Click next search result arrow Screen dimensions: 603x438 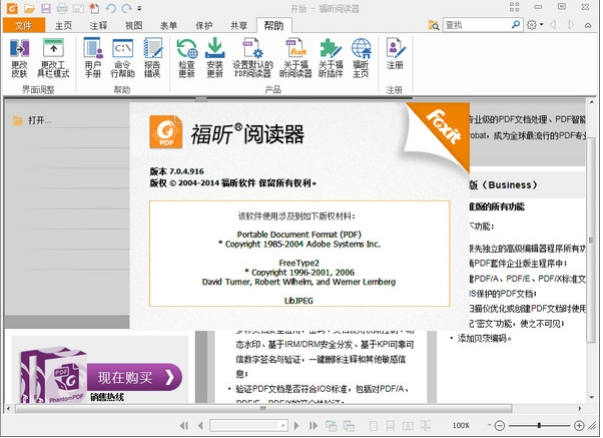571,25
